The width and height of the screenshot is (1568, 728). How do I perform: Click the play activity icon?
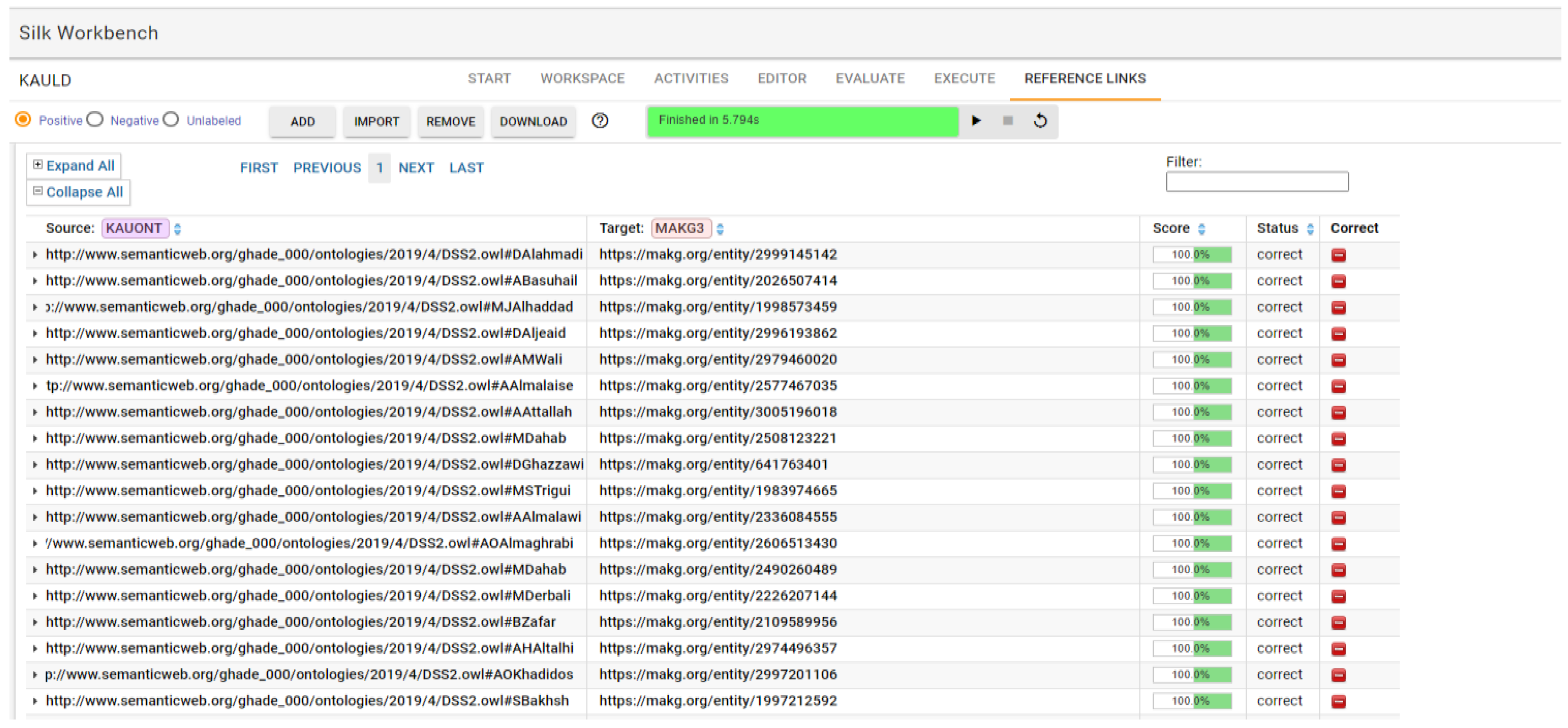[x=976, y=120]
